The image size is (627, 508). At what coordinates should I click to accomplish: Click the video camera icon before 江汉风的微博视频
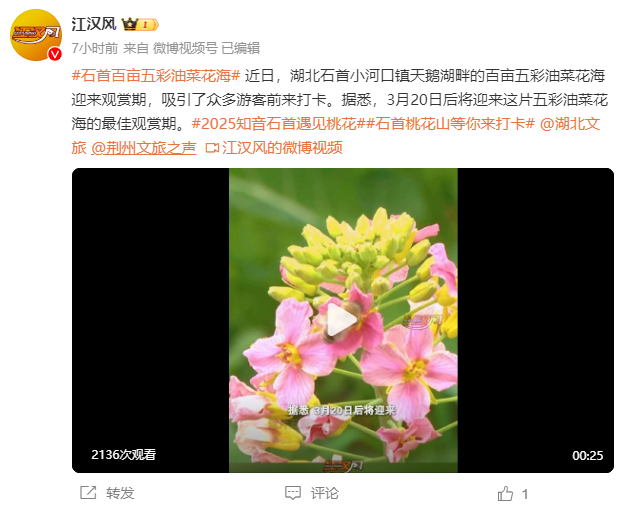click(x=212, y=148)
